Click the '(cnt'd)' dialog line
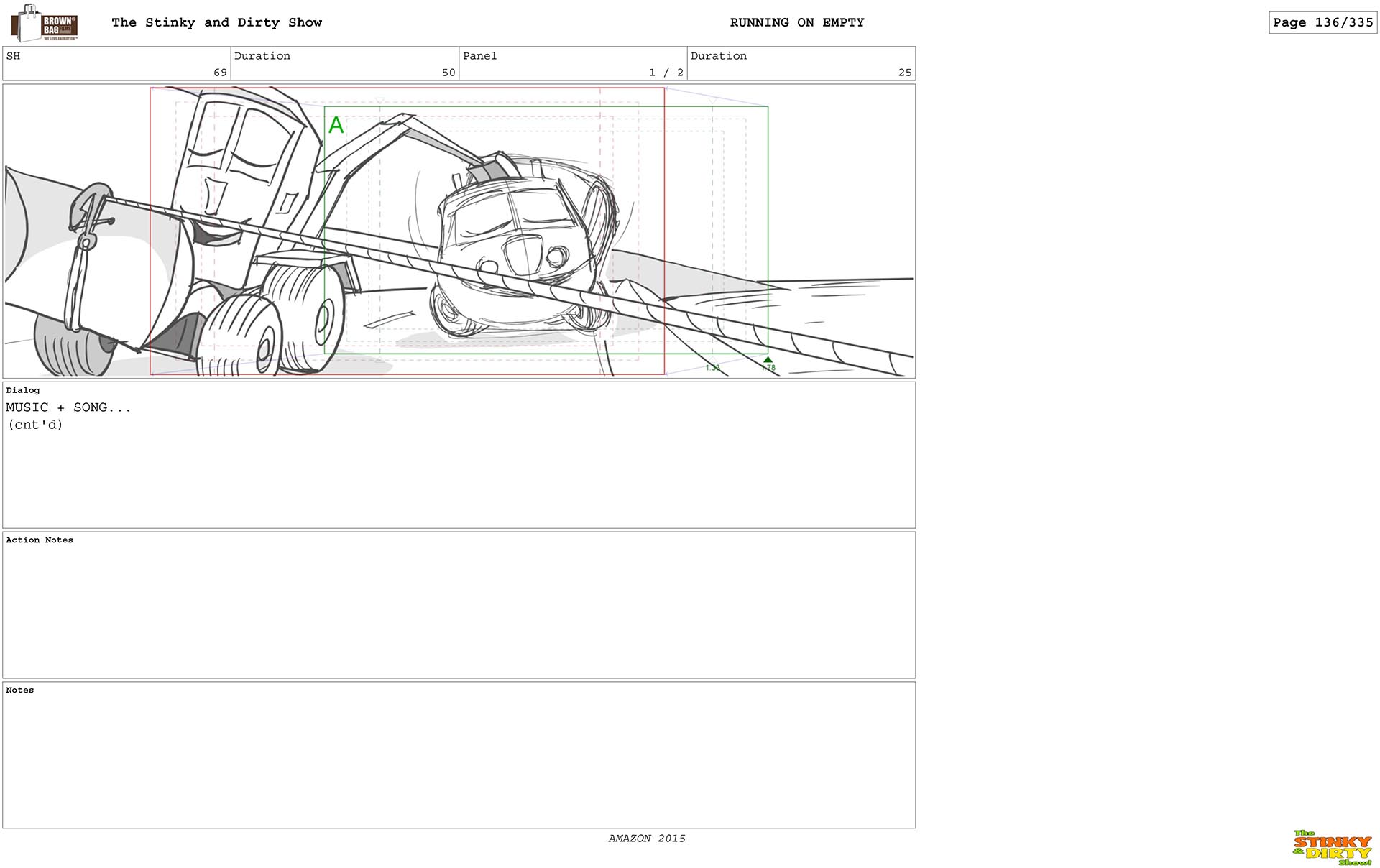Viewport: 1380px width, 868px height. pyautogui.click(x=35, y=425)
